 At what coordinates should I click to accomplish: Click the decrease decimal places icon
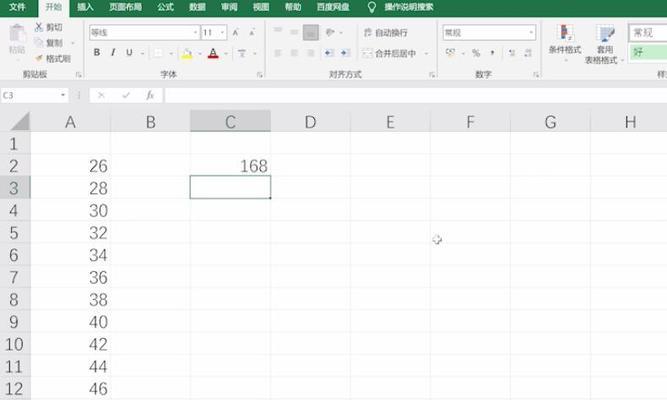(x=528, y=53)
